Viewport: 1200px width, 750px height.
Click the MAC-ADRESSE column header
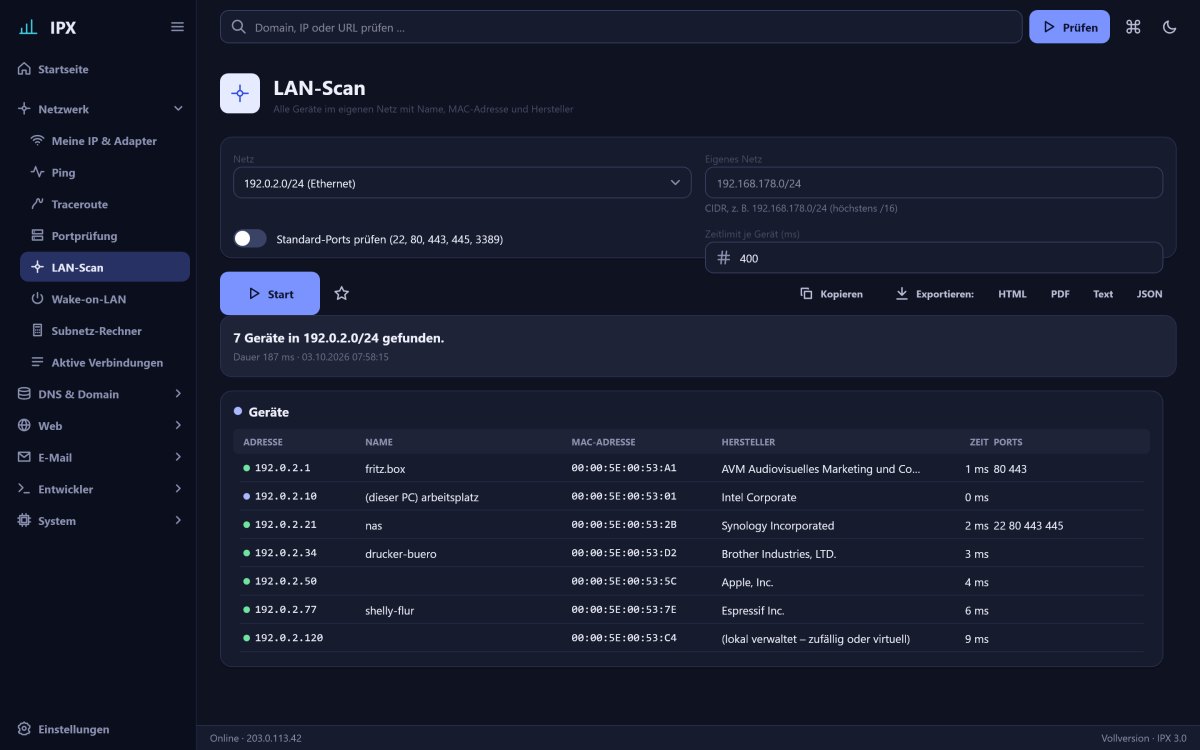click(x=603, y=441)
